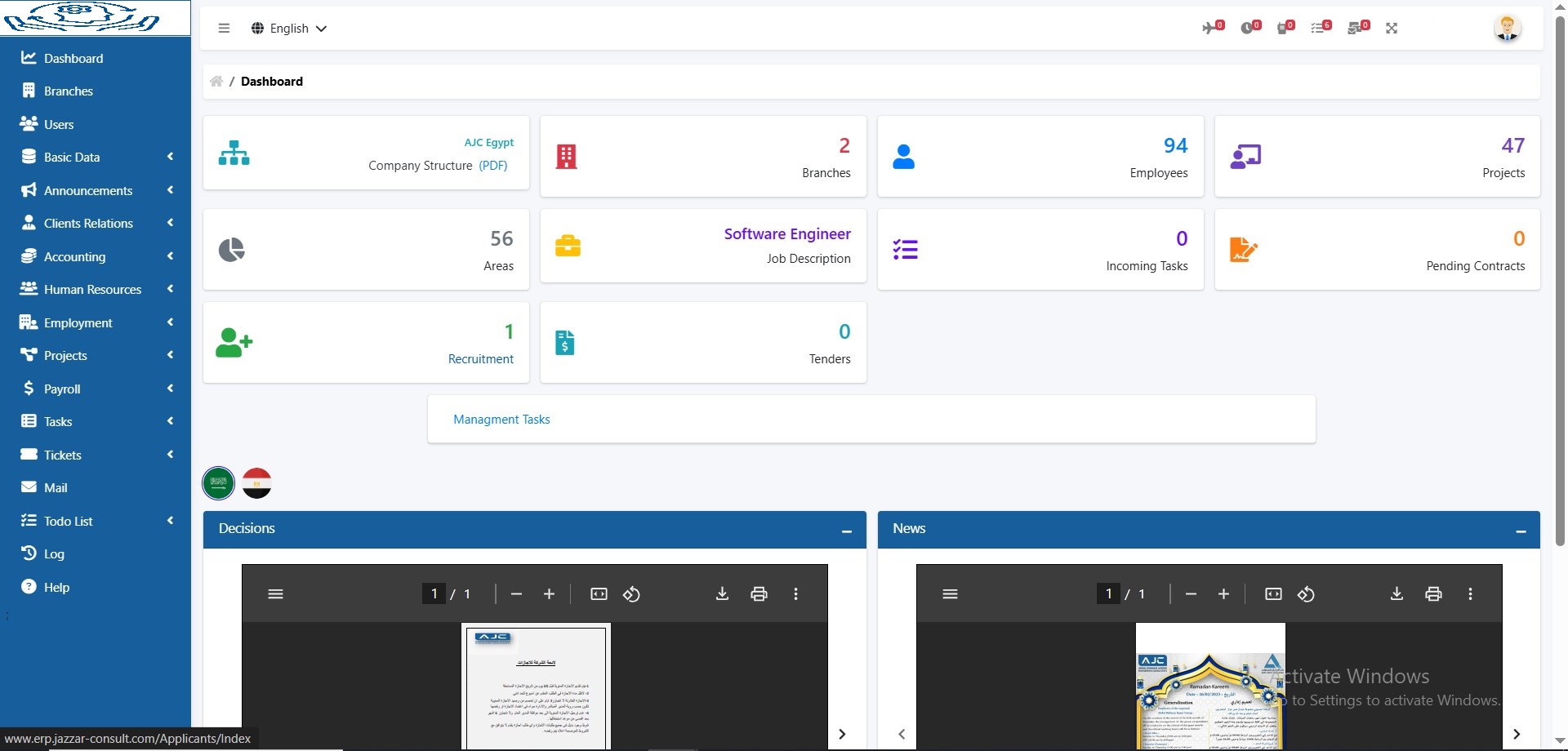This screenshot has height=751, width=1568.
Task: Click the page number field in Decisions PDF
Action: (x=434, y=594)
